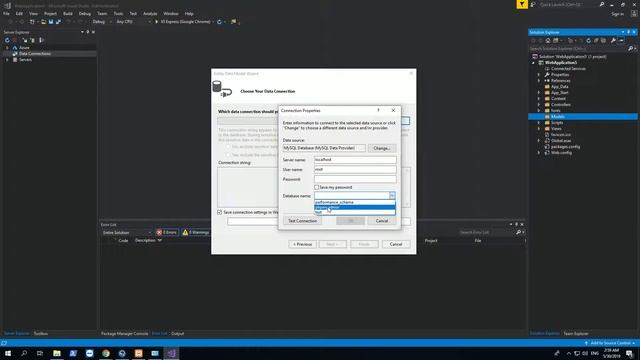Image resolution: width=640 pixels, height=360 pixels.
Task: Switch to the Team Explorer tab
Action: [x=576, y=333]
